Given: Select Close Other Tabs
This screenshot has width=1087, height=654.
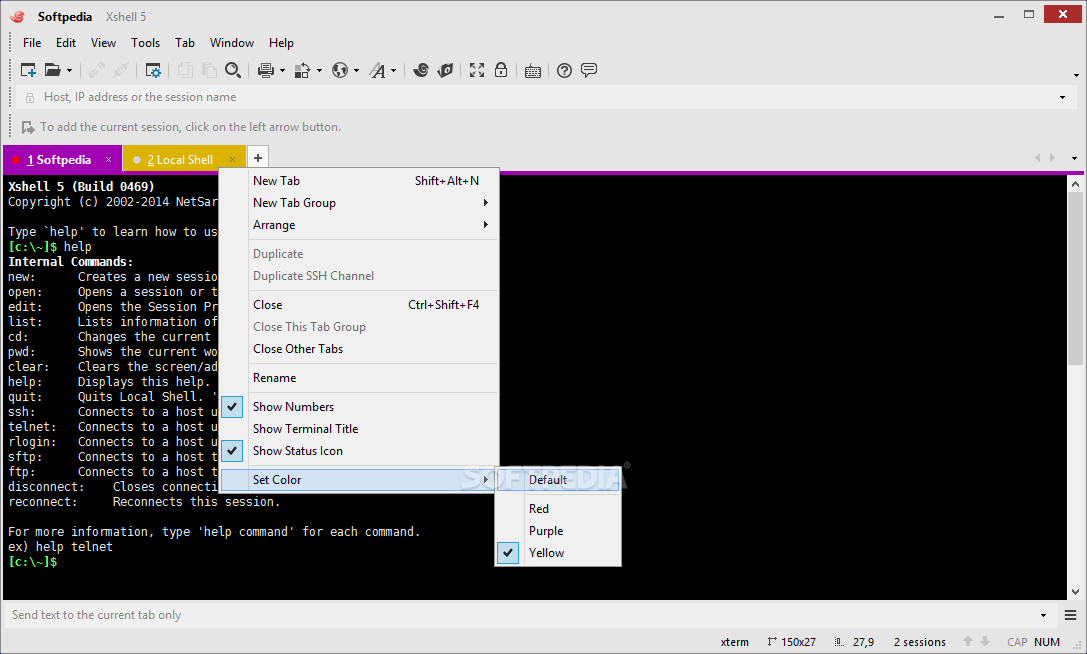Looking at the screenshot, I should [359, 350].
